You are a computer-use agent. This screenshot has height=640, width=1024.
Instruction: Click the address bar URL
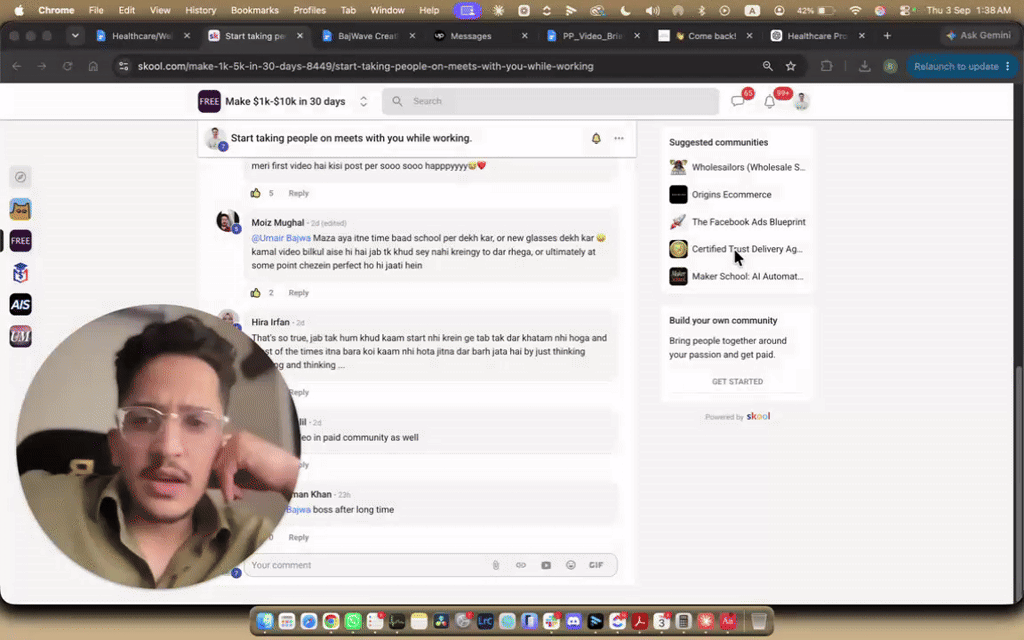click(x=365, y=66)
